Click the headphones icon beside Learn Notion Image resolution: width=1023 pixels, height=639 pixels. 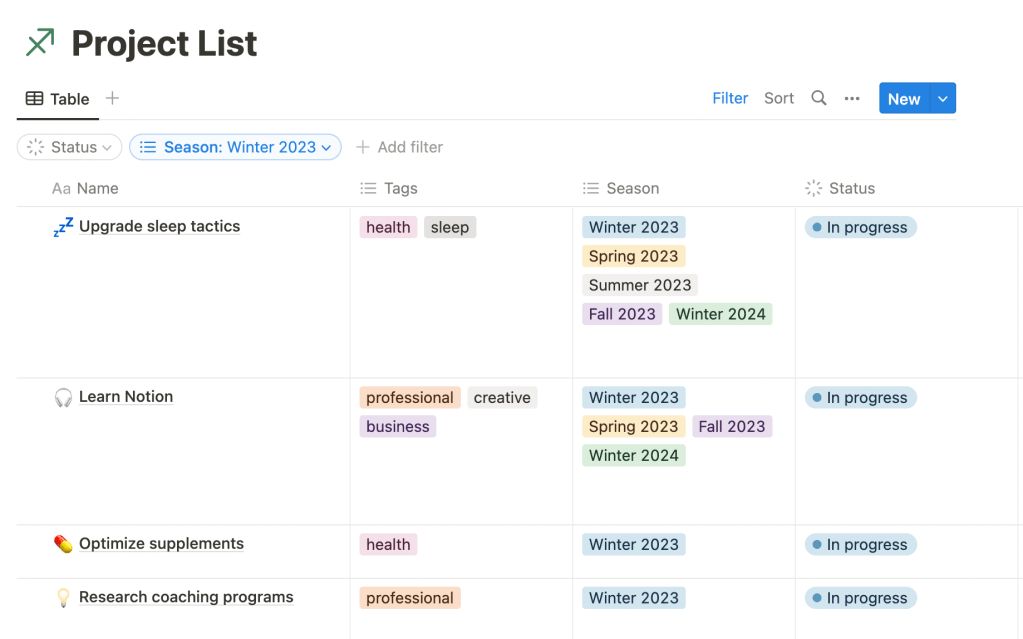click(x=63, y=398)
